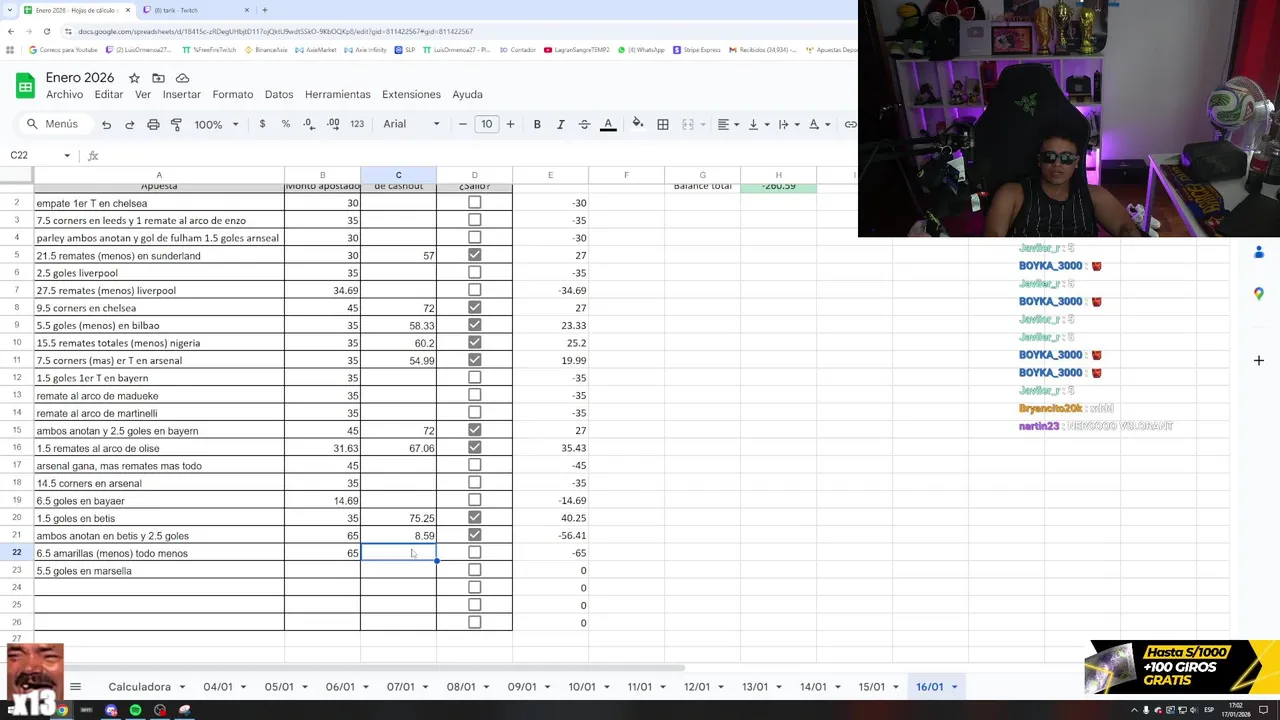
Task: Open the Insertar menu
Action: (182, 94)
